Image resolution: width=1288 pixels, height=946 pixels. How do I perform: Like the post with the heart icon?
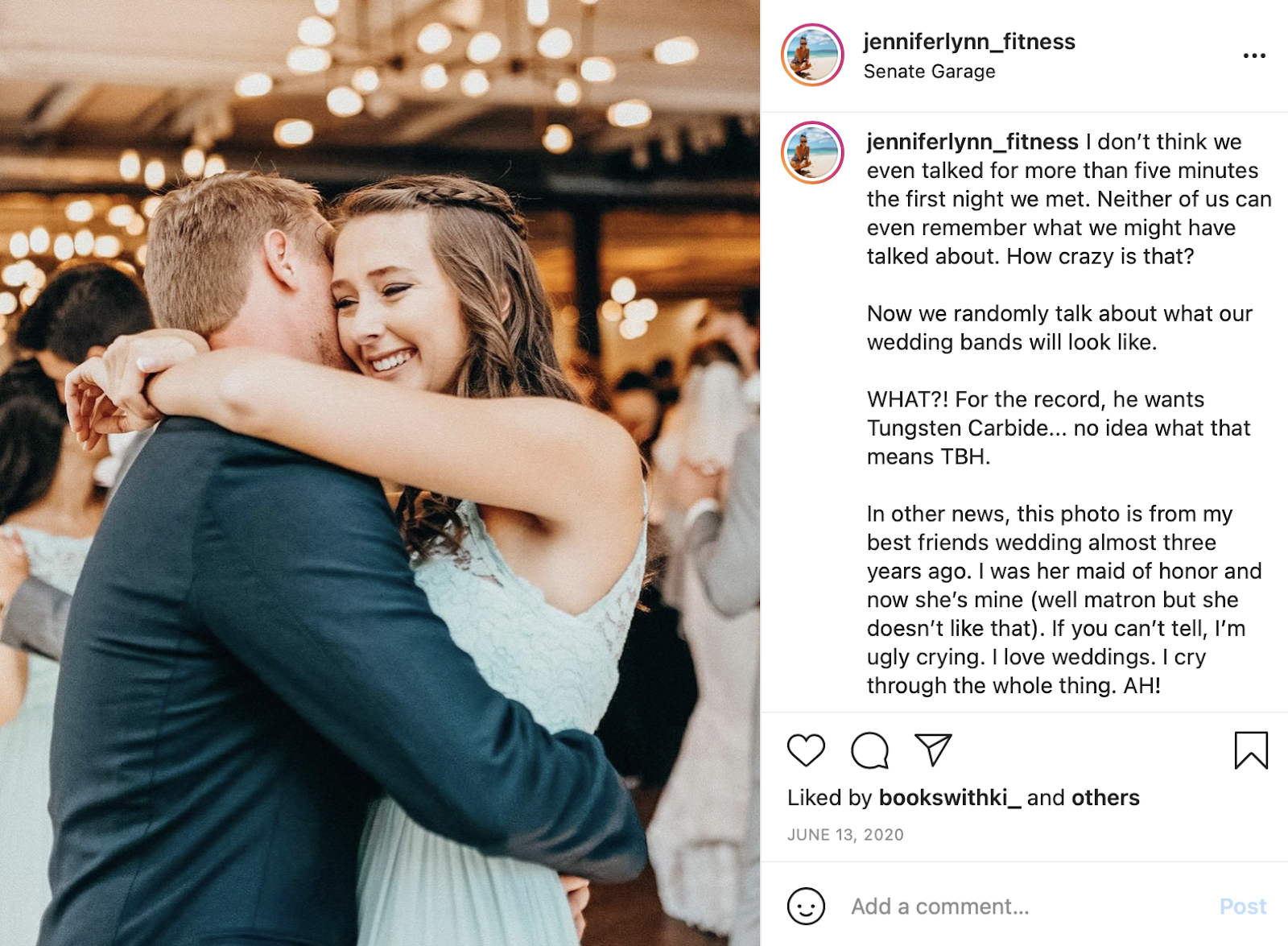coord(806,750)
